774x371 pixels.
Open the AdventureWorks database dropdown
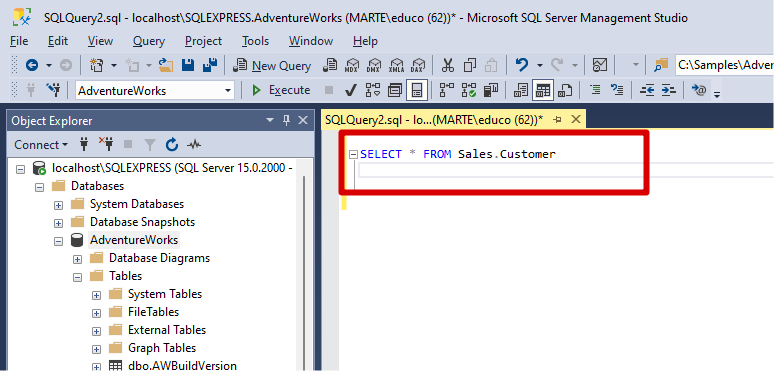(x=228, y=90)
